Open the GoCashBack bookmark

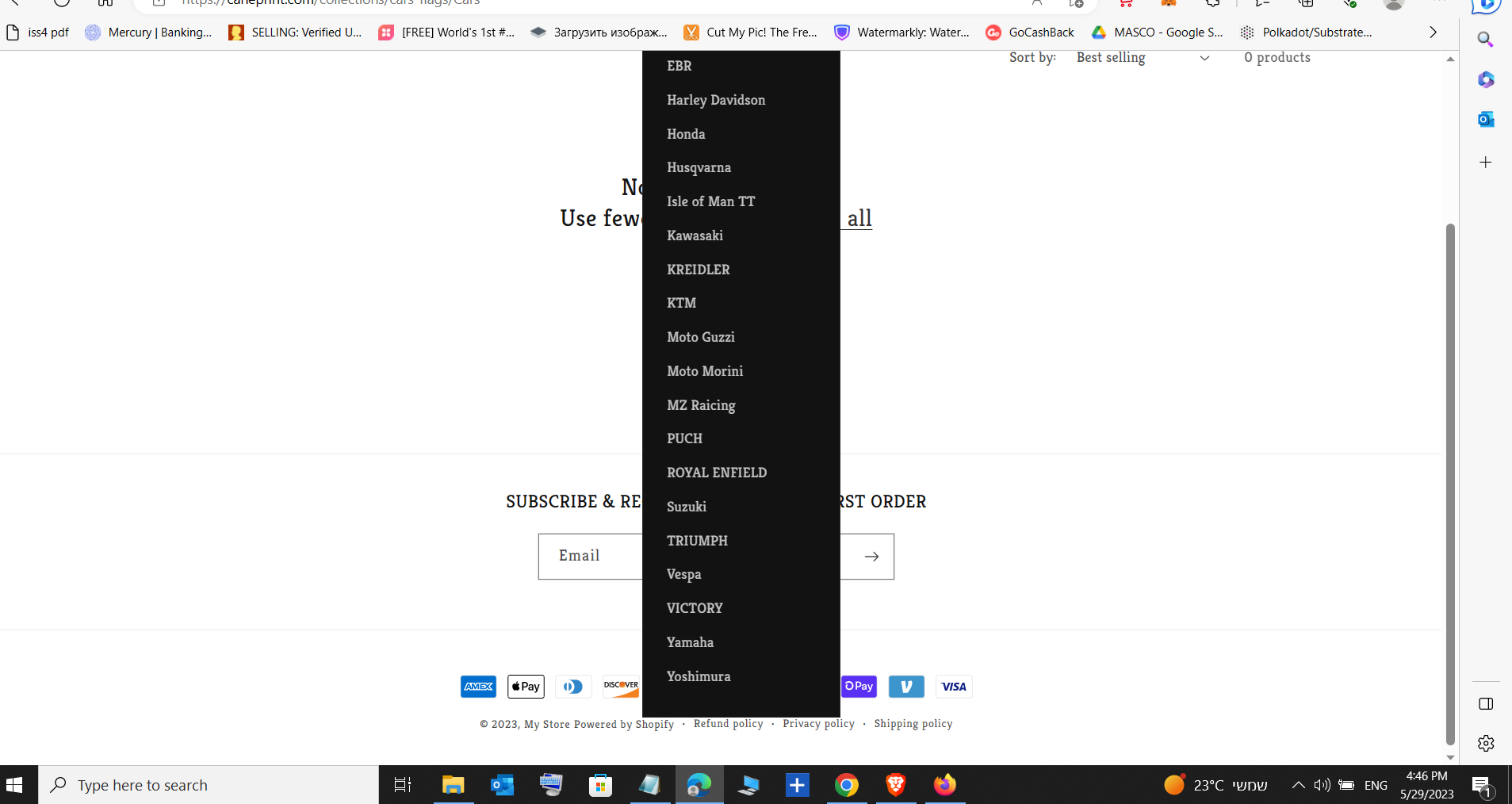tap(1030, 33)
